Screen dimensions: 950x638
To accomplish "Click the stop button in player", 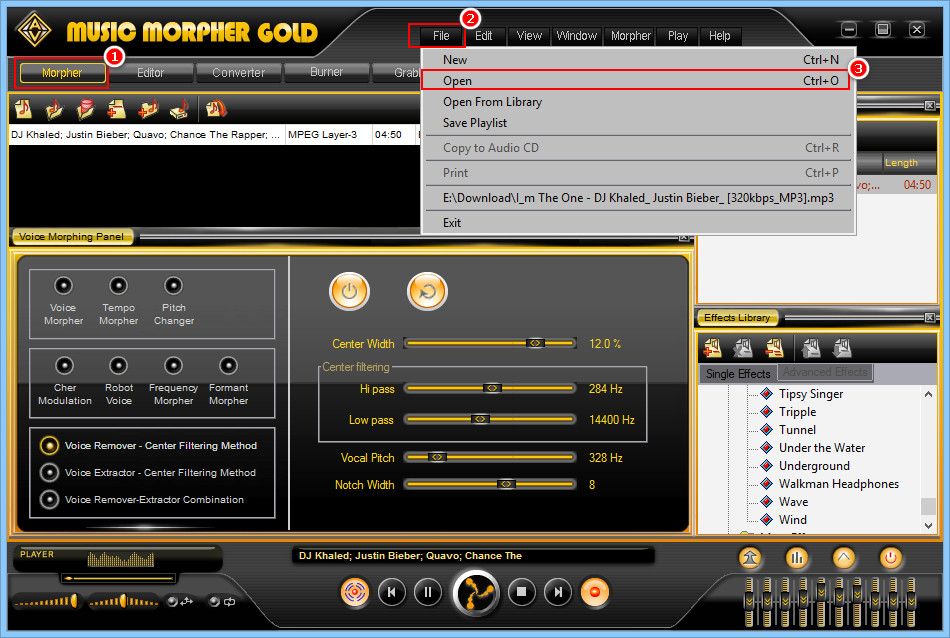I will tap(521, 592).
